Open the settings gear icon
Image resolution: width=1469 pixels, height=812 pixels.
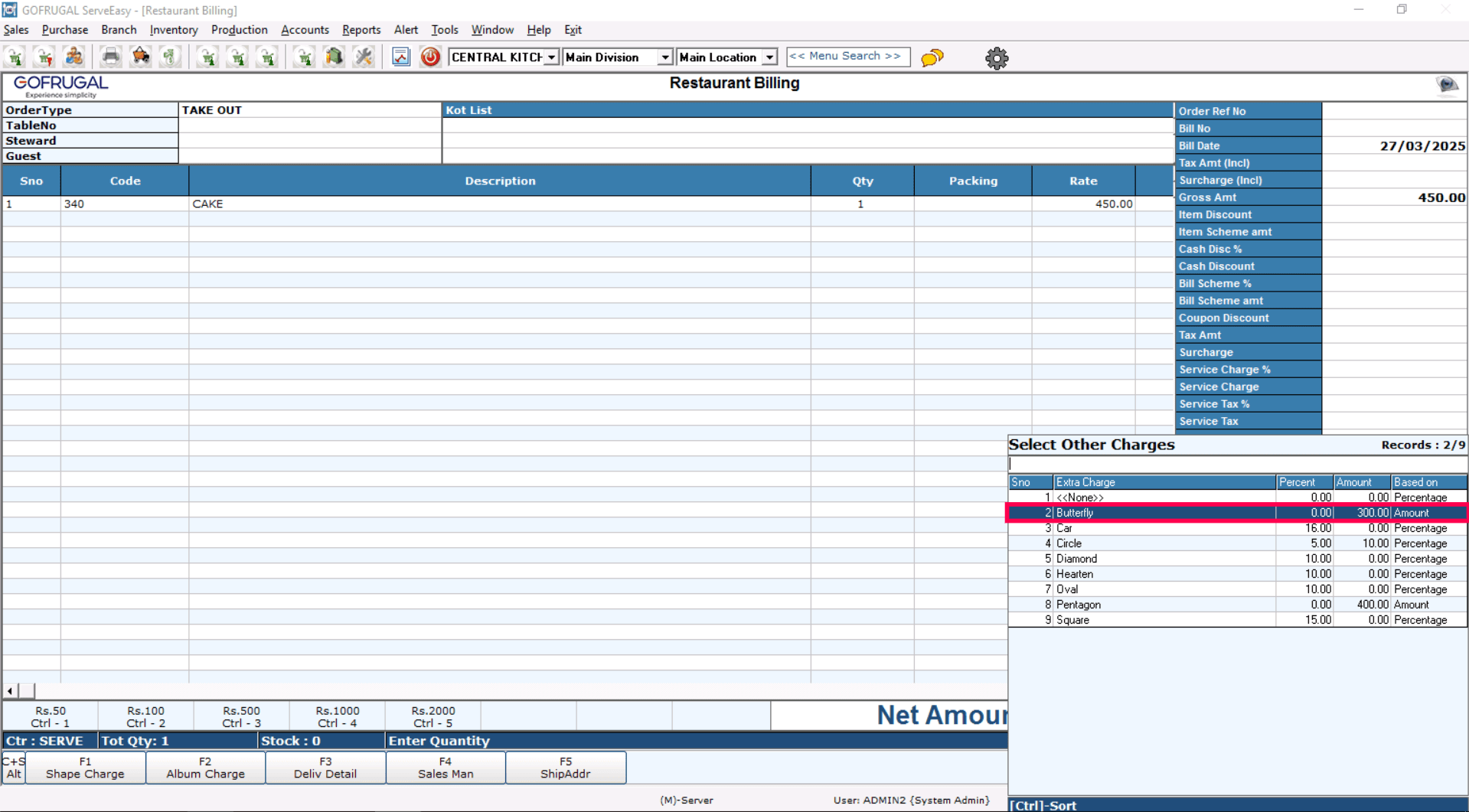click(996, 58)
